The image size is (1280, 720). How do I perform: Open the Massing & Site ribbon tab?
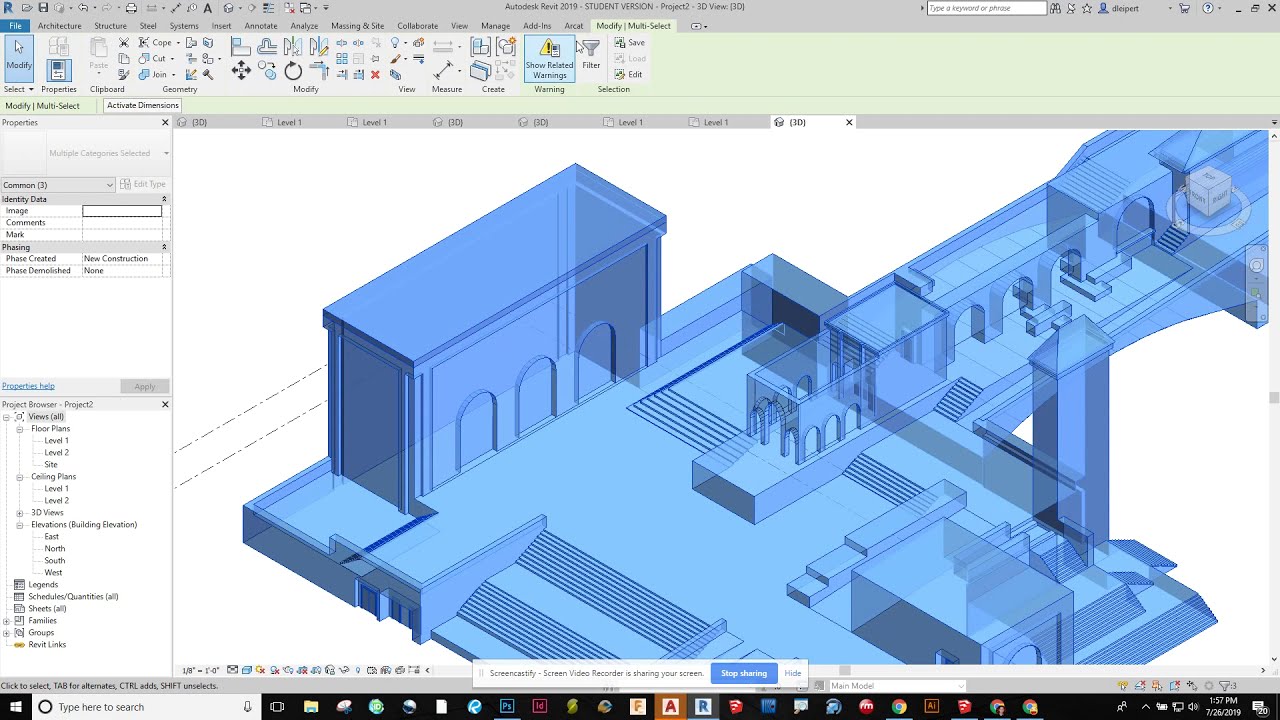pyautogui.click(x=358, y=26)
